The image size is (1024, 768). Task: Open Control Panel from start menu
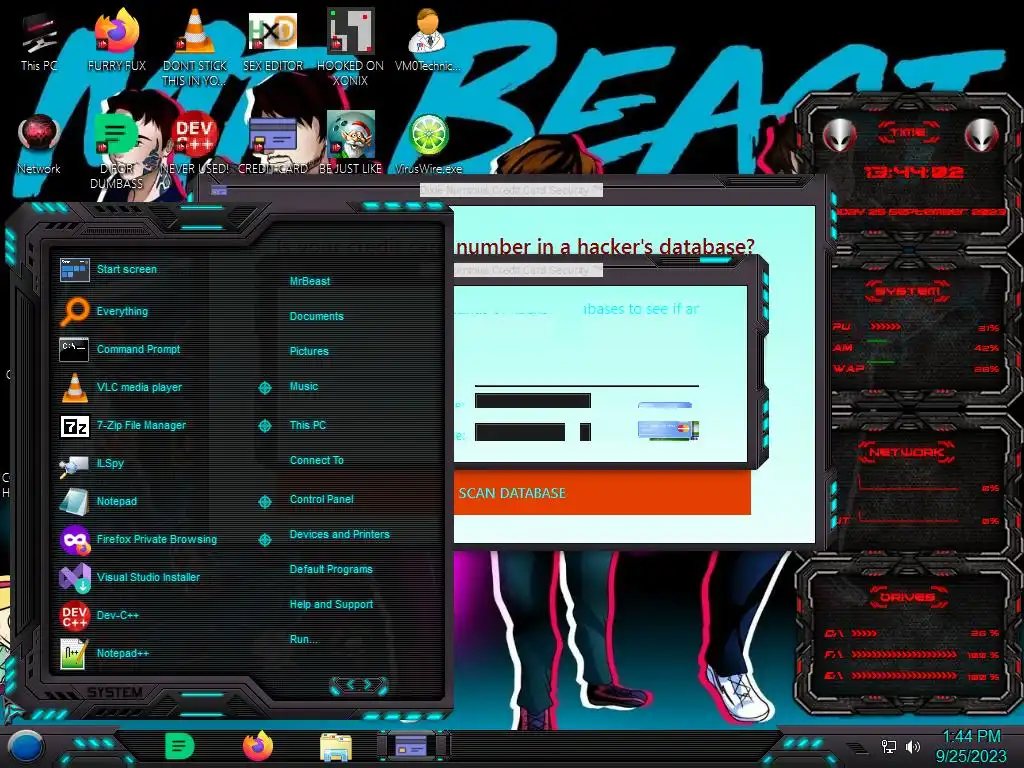321,500
